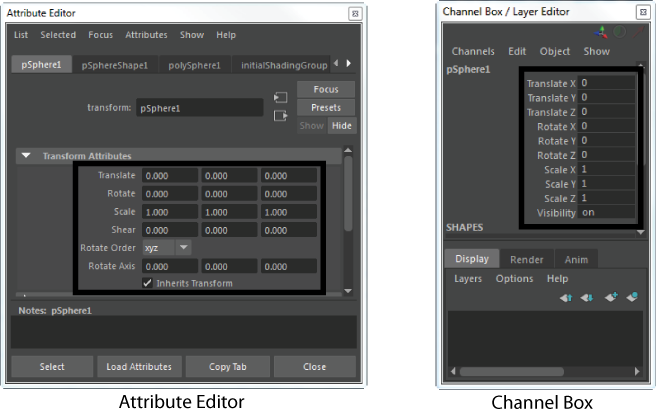The image size is (656, 414).
Task: Click scroll-down arrow in Attribute Editor scrollbar
Action: pos(348,291)
